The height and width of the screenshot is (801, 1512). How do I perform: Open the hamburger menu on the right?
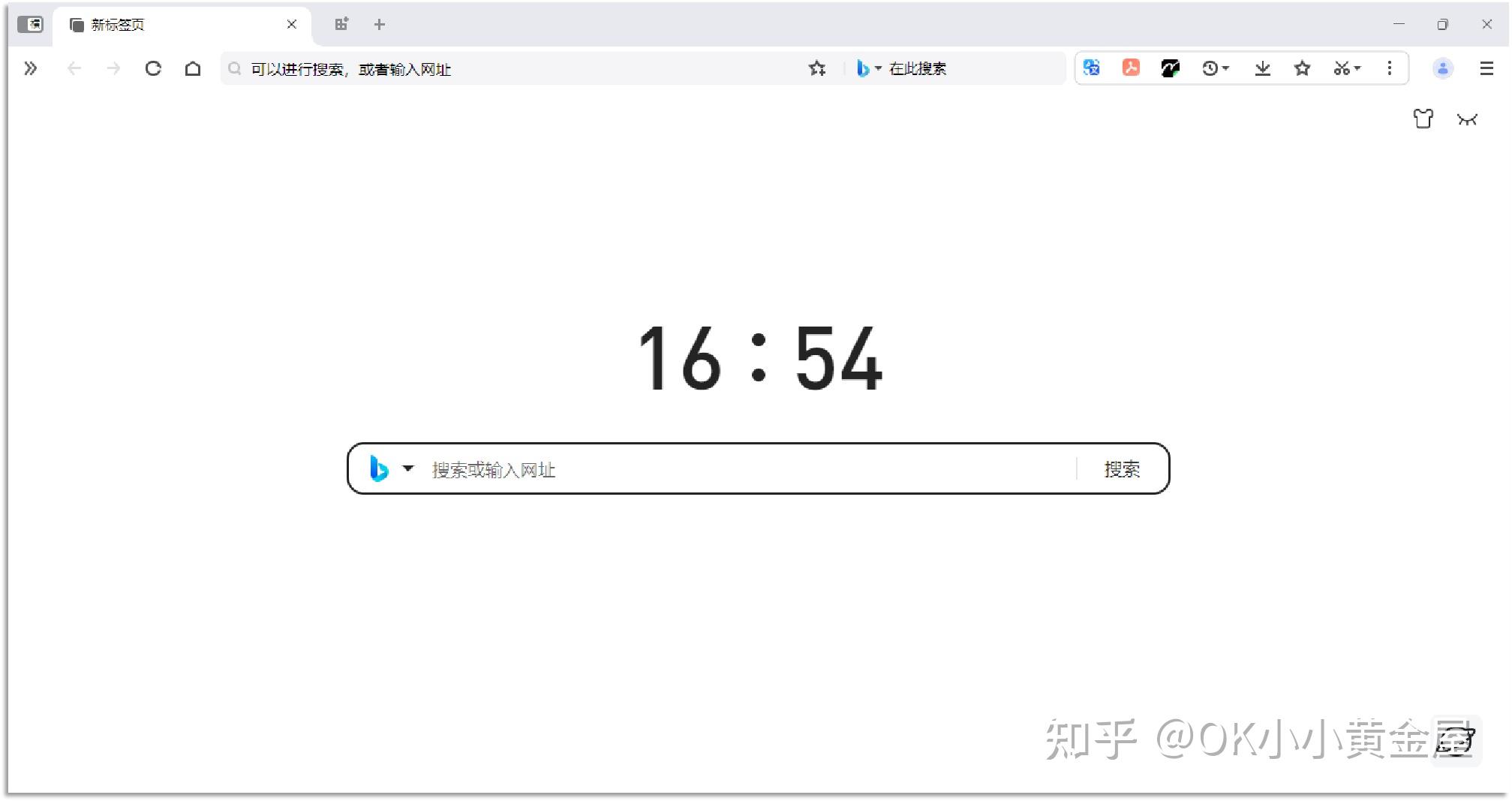pos(1486,69)
